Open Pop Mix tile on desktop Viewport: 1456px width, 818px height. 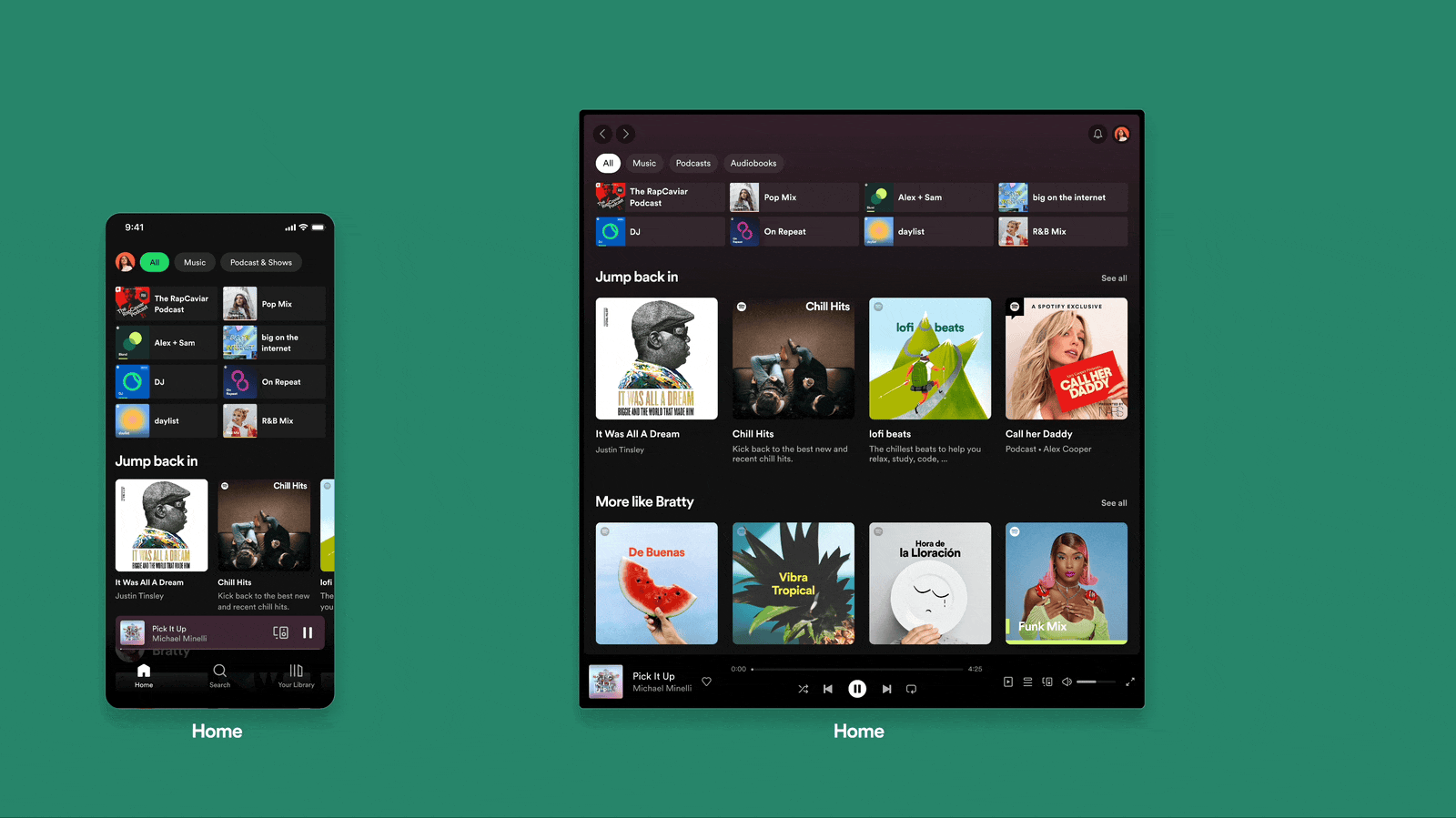(x=794, y=197)
